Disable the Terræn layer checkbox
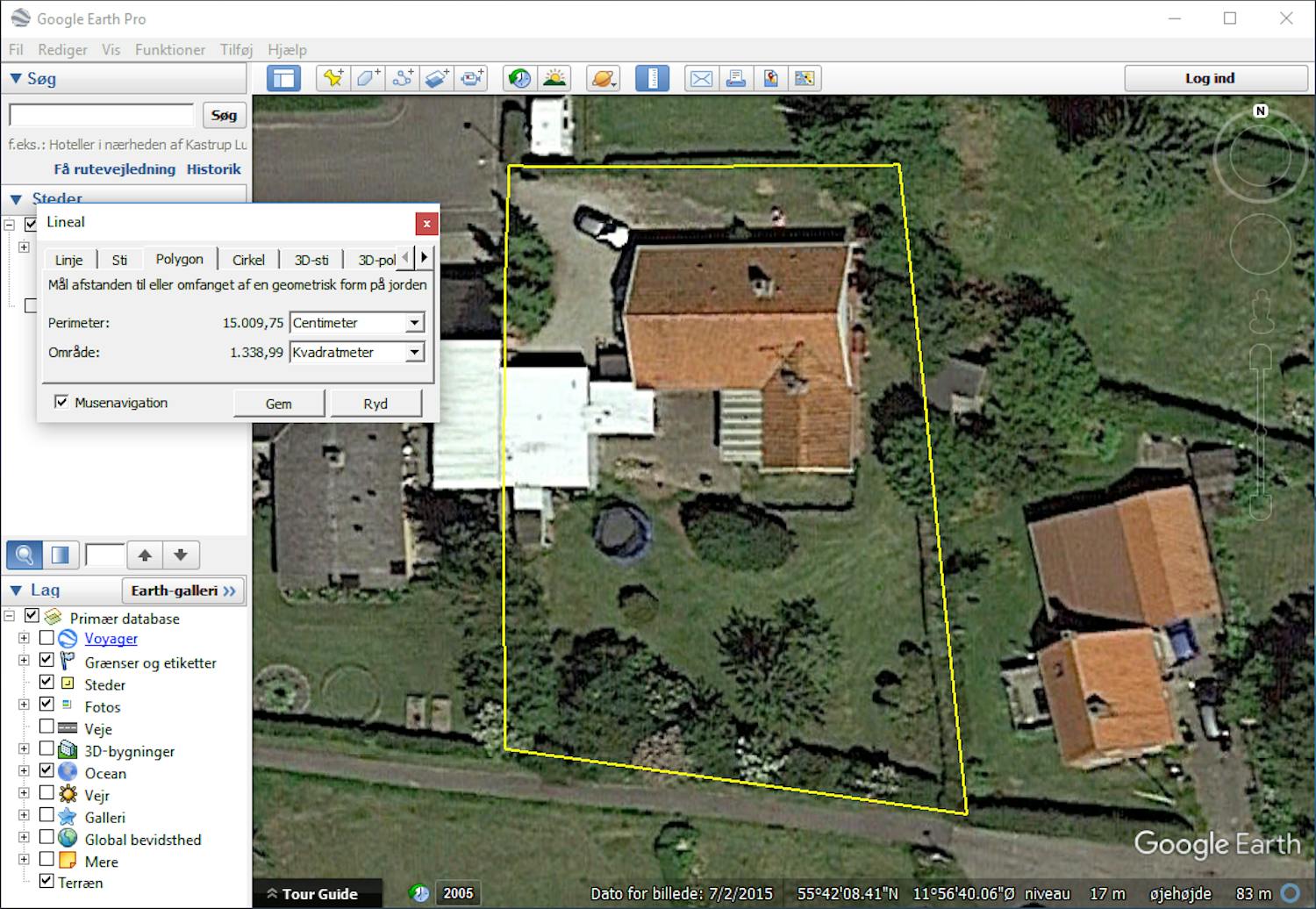Screen dimensions: 1316x909 (x=46, y=881)
